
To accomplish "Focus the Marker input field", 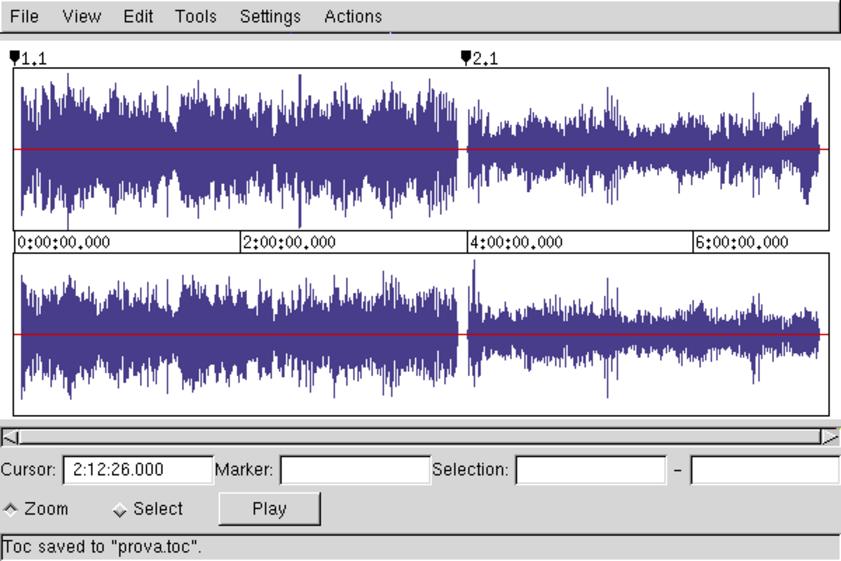I will [354, 470].
